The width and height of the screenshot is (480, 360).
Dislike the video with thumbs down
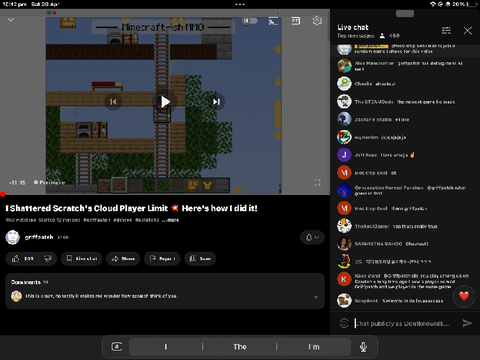[x=48, y=259]
